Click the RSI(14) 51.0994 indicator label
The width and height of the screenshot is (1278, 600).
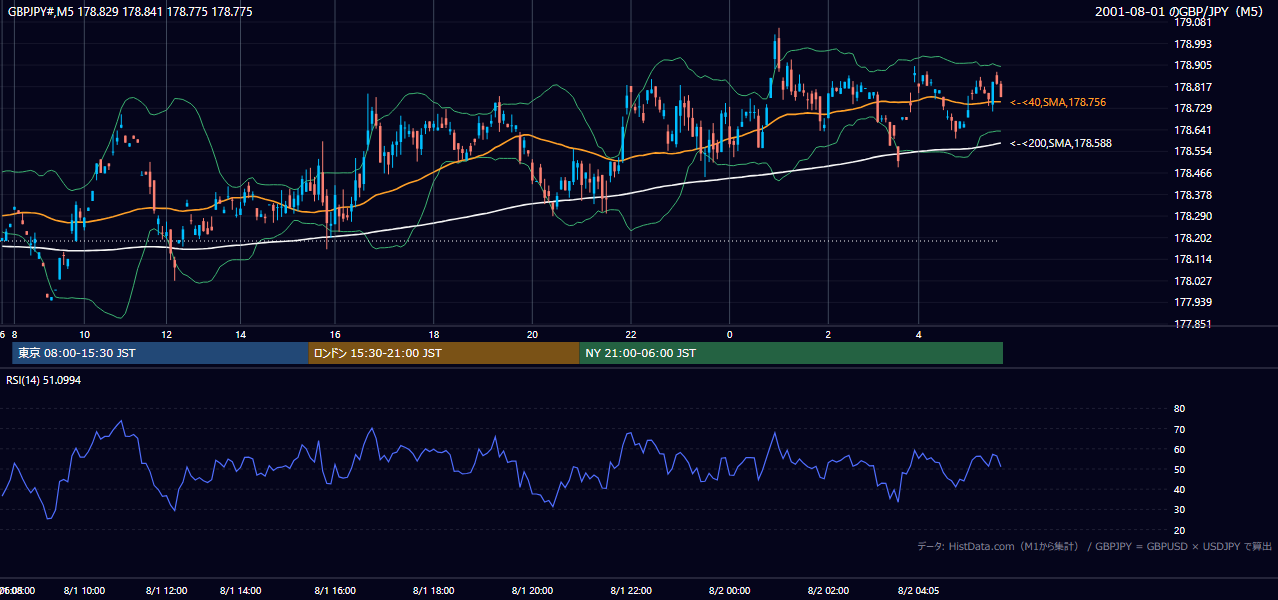pyautogui.click(x=44, y=380)
